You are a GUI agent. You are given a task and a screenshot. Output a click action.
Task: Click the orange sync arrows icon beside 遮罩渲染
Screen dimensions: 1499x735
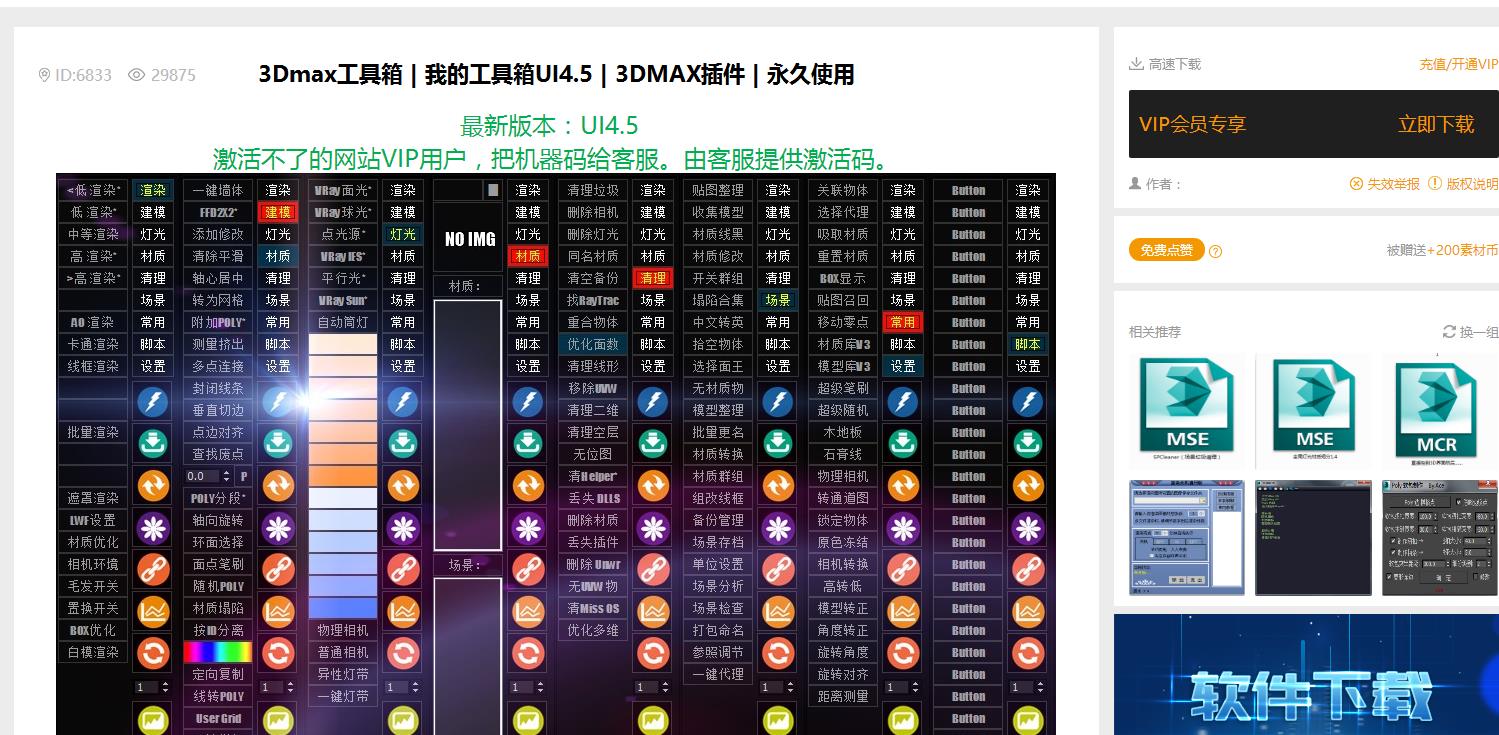click(153, 484)
